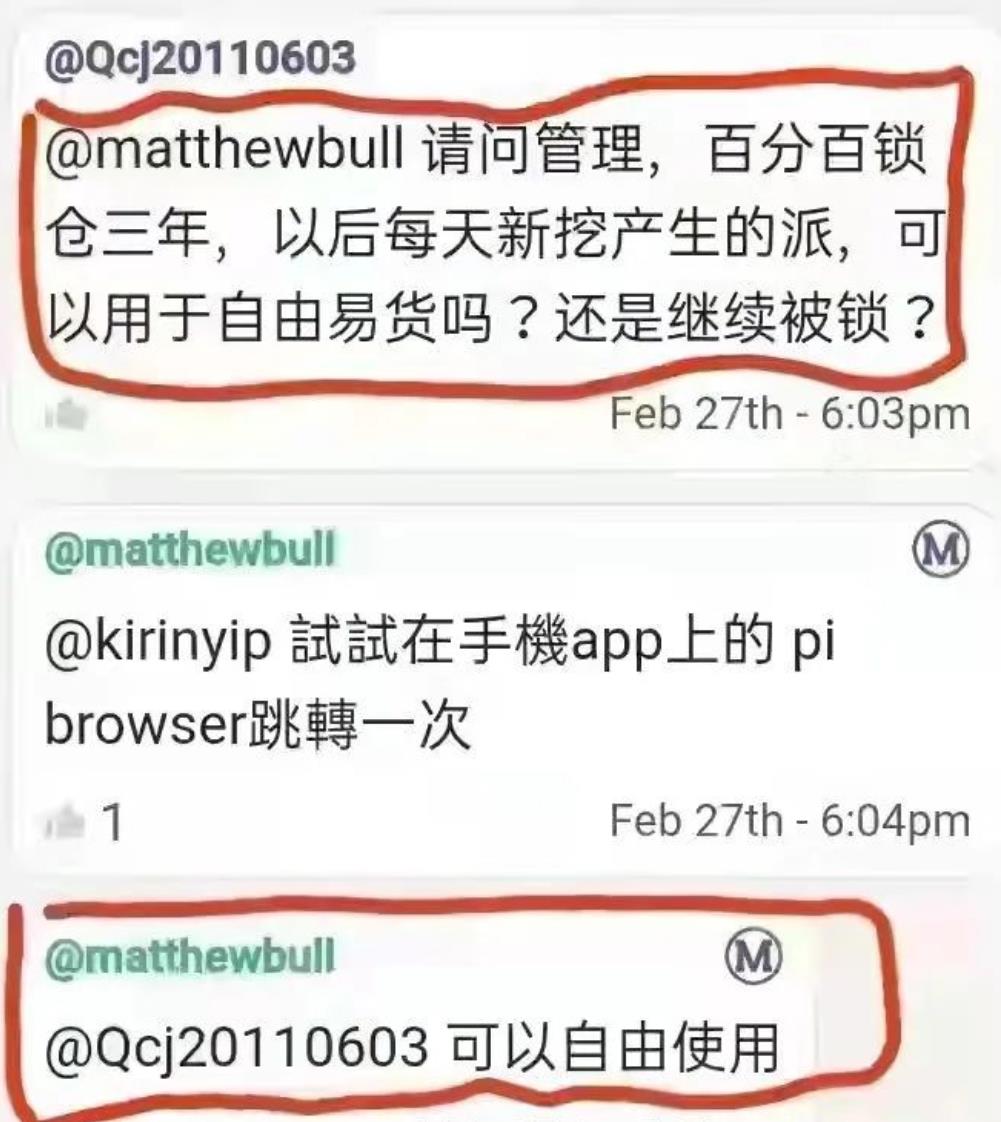Screen dimensions: 1001x1122
Task: Click the like count "1" on the reply
Action: click(112, 821)
